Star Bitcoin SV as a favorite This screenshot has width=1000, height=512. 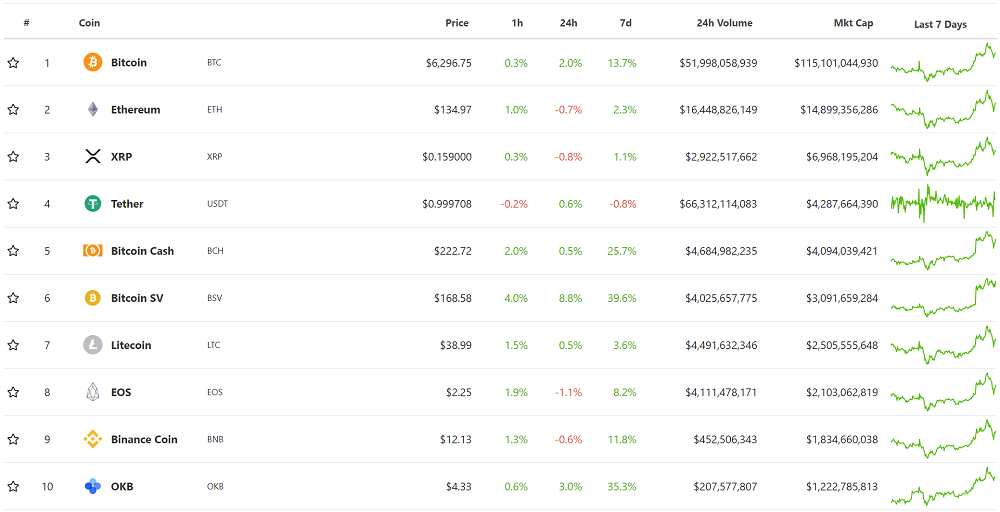[13, 298]
